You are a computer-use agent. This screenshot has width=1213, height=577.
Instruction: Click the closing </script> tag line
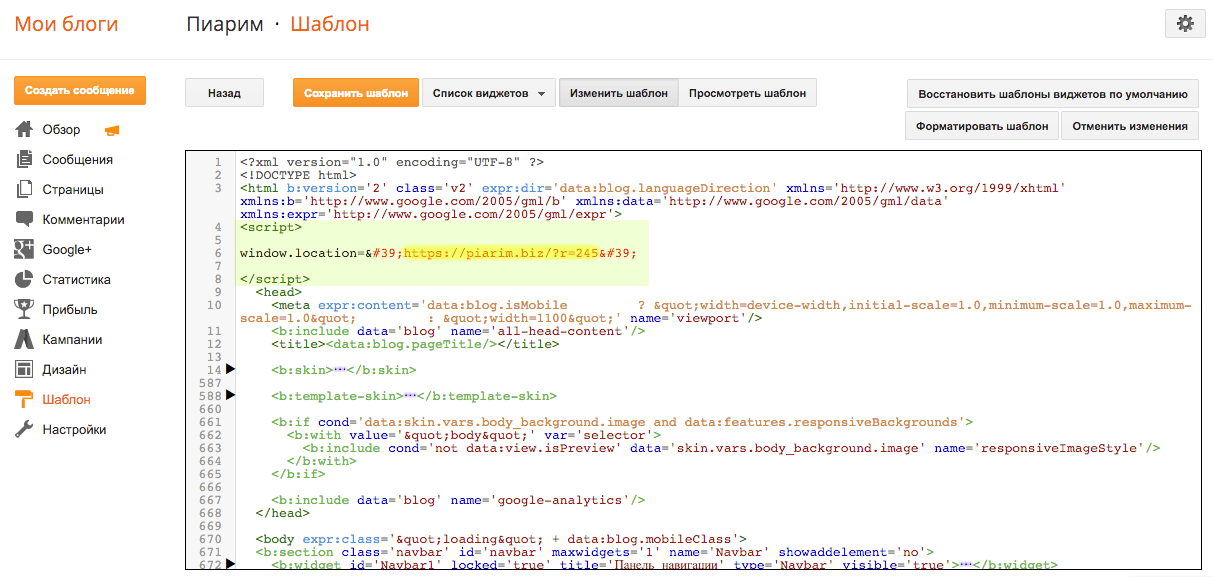pyautogui.click(x=274, y=279)
